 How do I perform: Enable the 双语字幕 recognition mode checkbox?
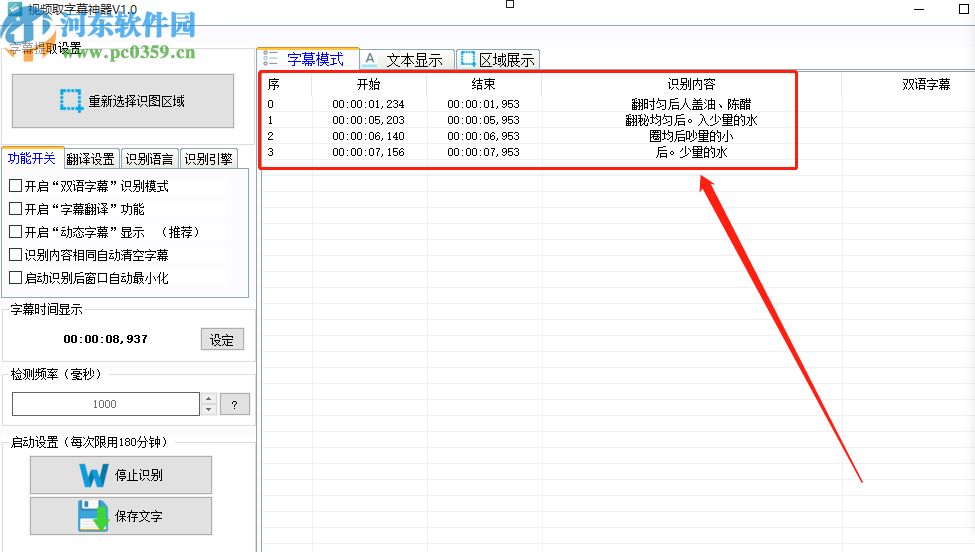coord(16,185)
